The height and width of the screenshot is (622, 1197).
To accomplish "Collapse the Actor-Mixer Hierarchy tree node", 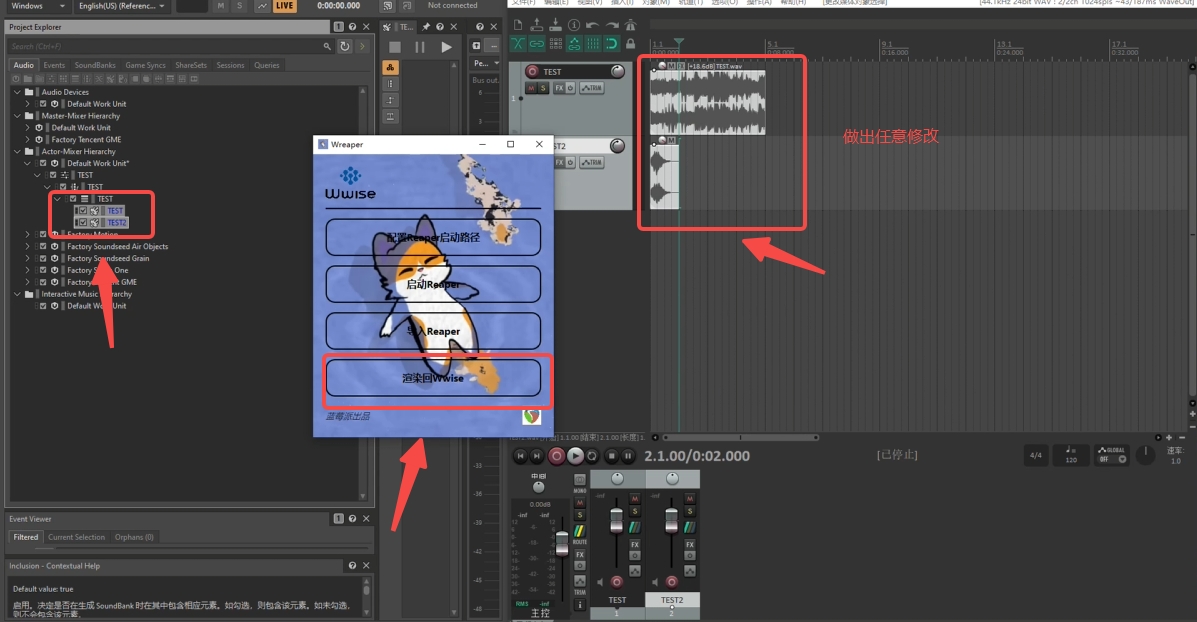I will click(x=17, y=151).
